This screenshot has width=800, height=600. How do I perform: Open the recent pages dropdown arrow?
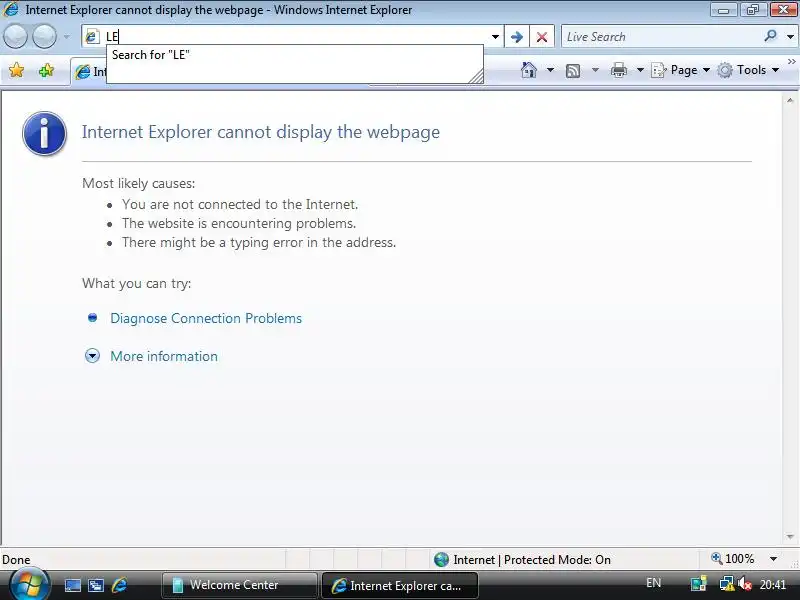click(67, 37)
